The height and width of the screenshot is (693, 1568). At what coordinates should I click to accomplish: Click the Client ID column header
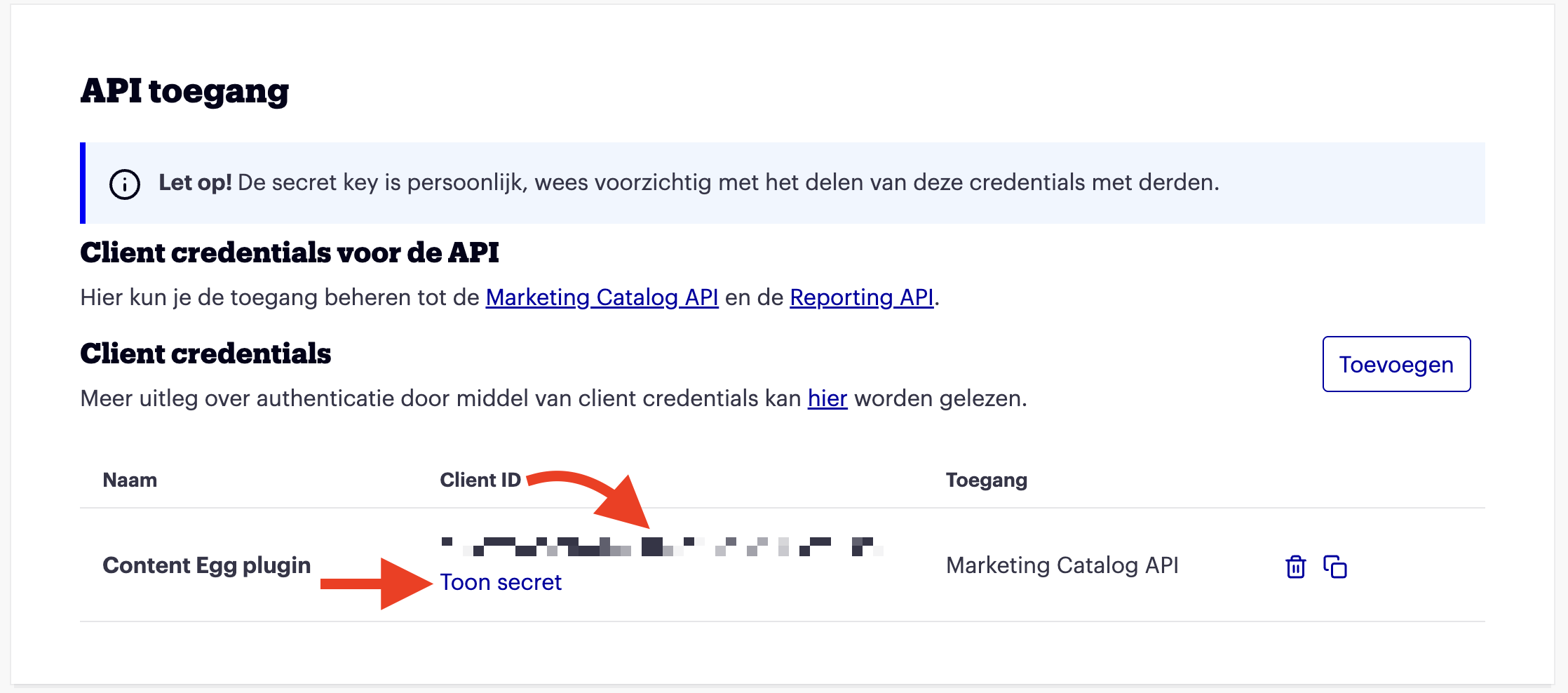click(x=480, y=480)
